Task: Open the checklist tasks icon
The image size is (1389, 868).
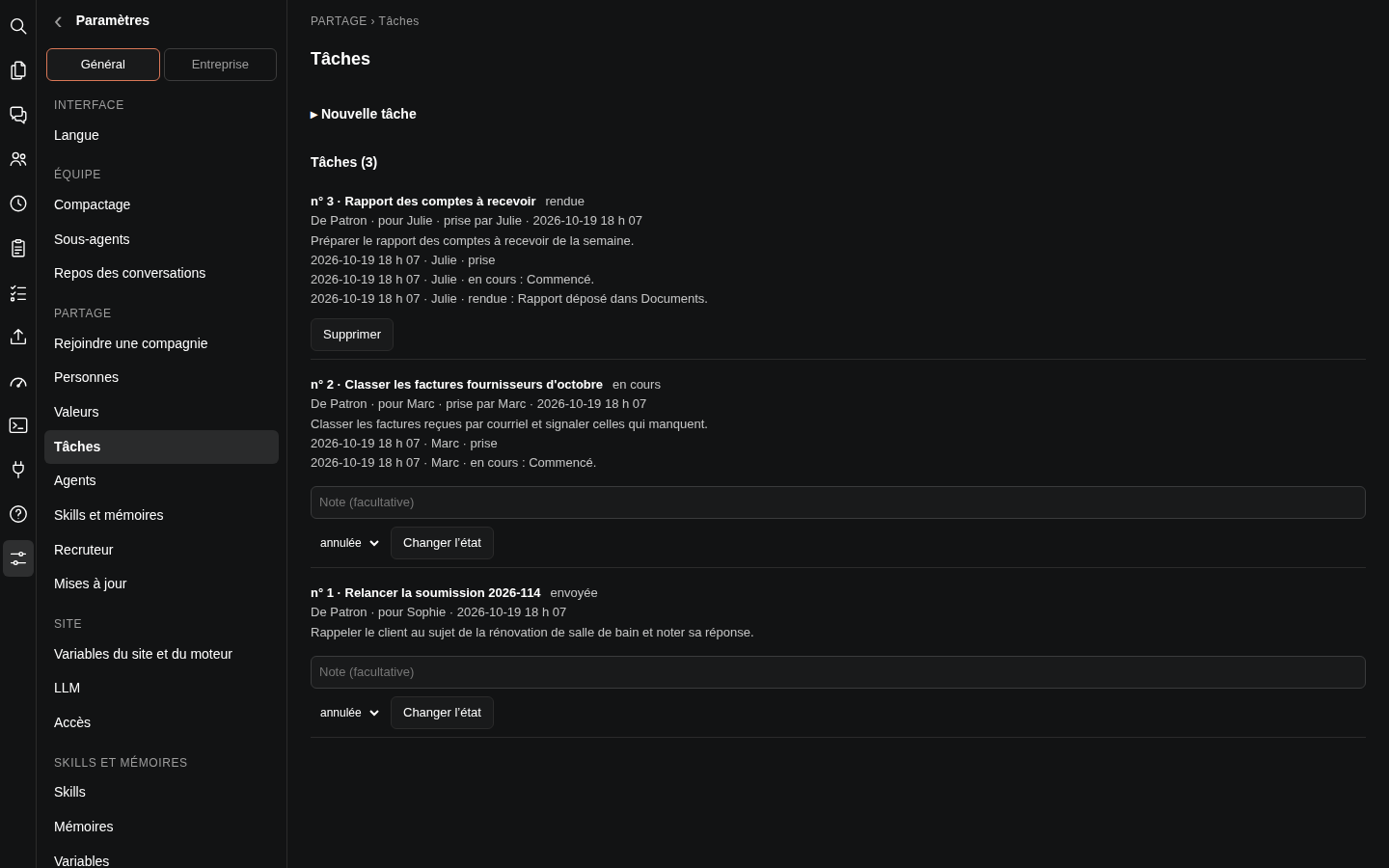Action: click(18, 292)
